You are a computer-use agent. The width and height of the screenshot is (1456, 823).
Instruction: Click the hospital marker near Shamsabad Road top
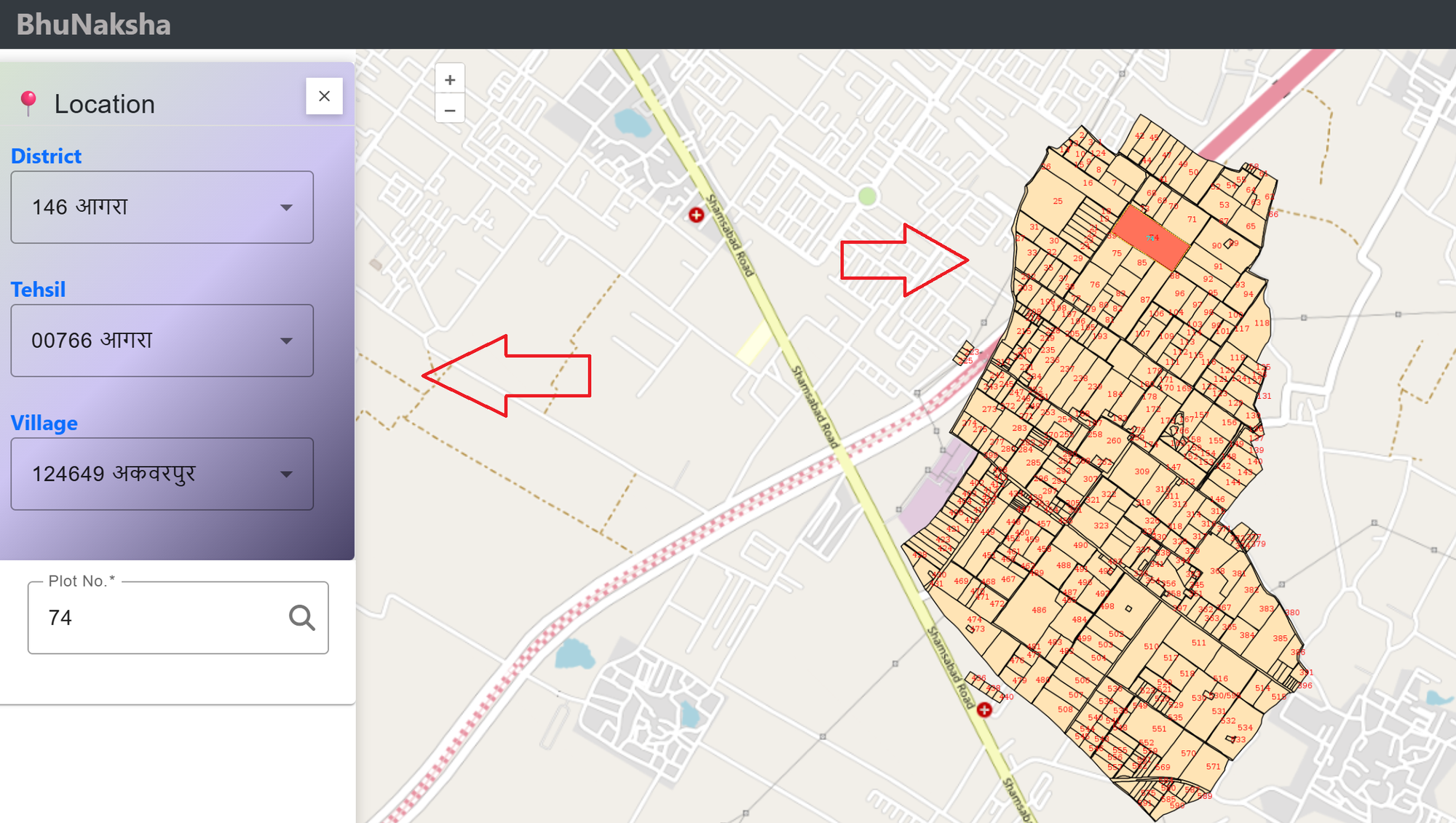pos(697,215)
